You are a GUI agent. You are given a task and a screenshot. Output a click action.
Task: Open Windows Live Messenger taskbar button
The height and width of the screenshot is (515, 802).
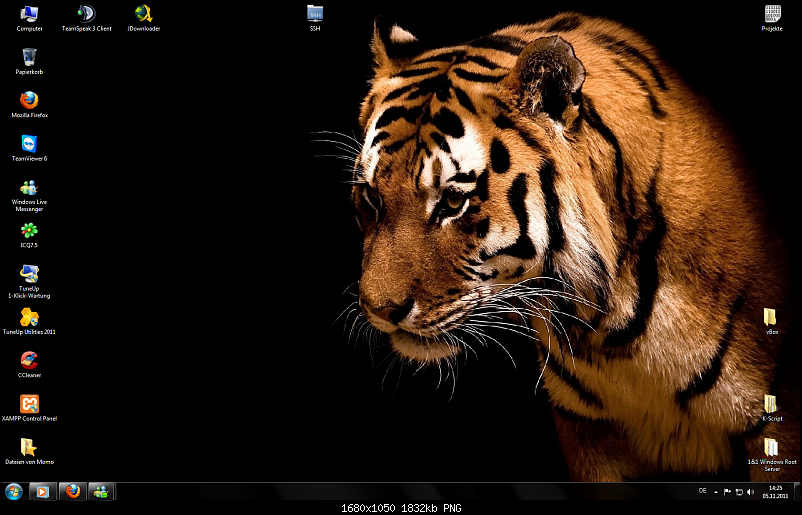101,492
